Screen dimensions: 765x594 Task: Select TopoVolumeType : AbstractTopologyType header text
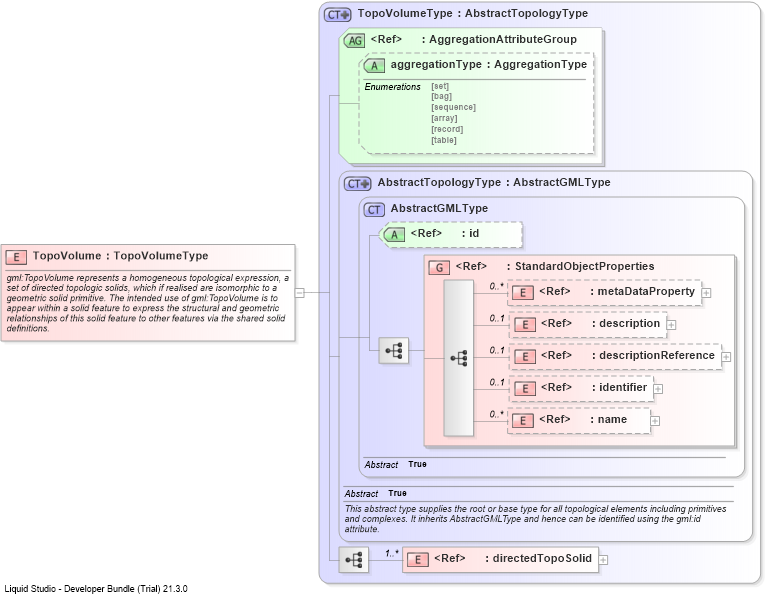tap(473, 14)
